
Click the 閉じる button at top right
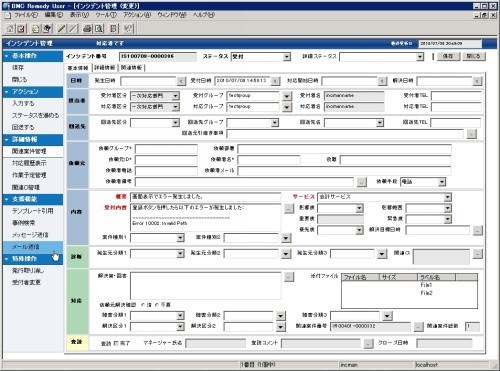[x=473, y=57]
